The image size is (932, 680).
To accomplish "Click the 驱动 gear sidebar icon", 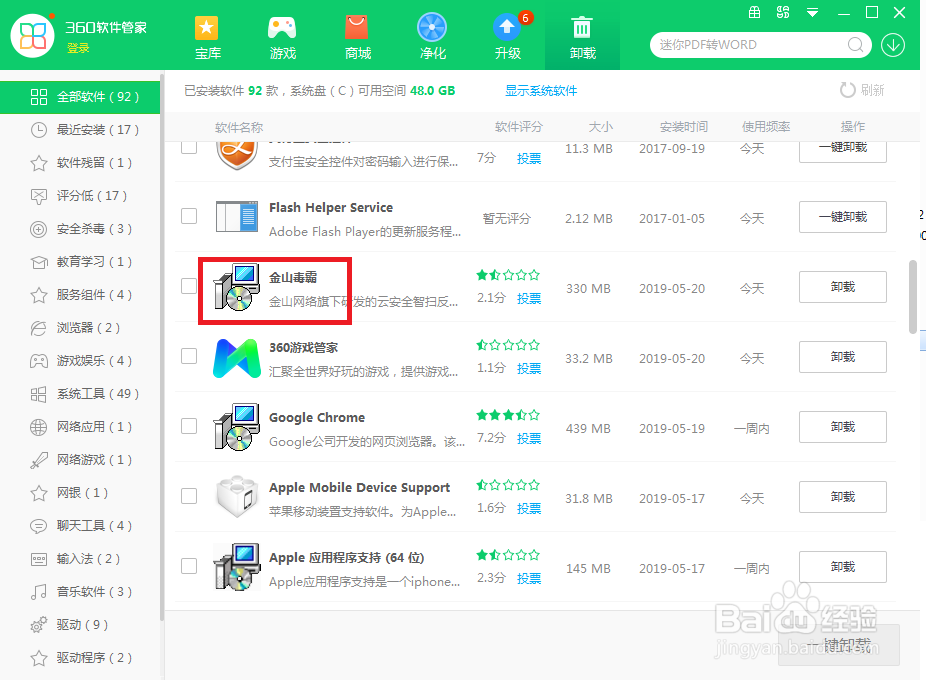I will [x=39, y=625].
